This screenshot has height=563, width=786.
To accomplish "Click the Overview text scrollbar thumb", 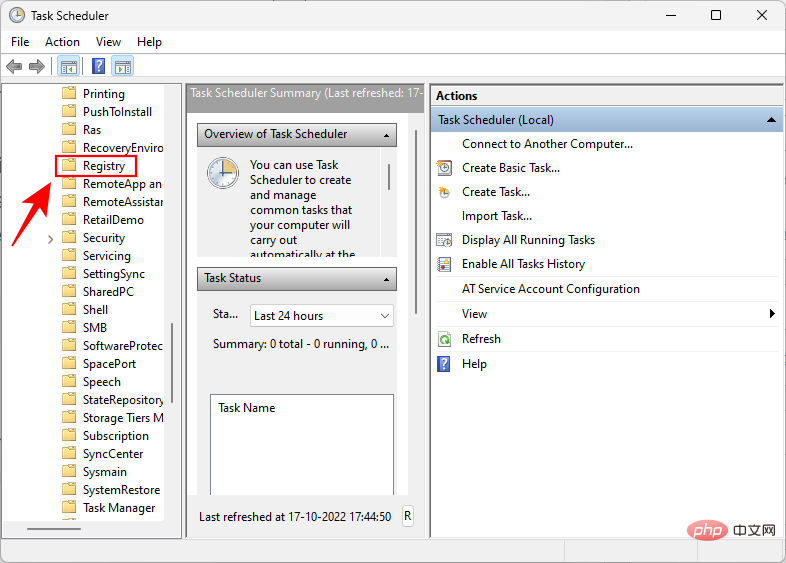I will [x=389, y=176].
